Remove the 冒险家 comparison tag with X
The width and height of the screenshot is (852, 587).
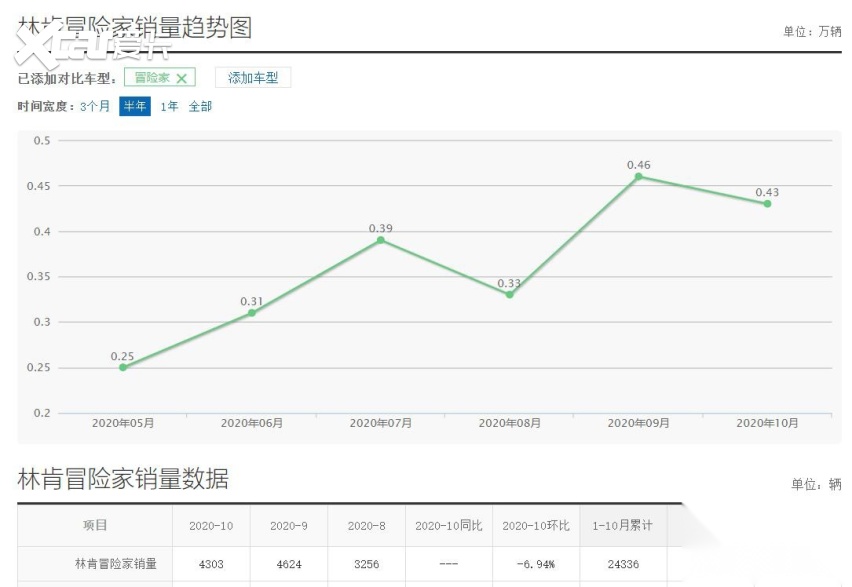tap(181, 78)
